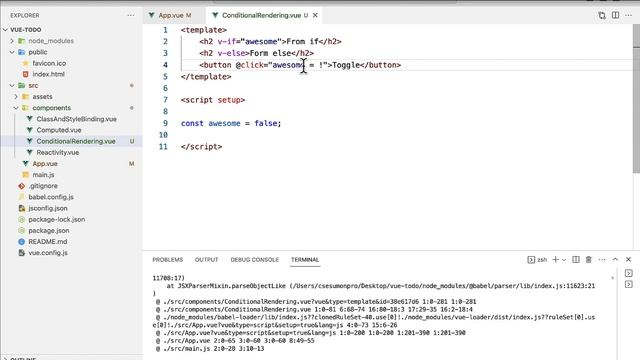
Task: Open Computed.vue file
Action: tap(59, 130)
